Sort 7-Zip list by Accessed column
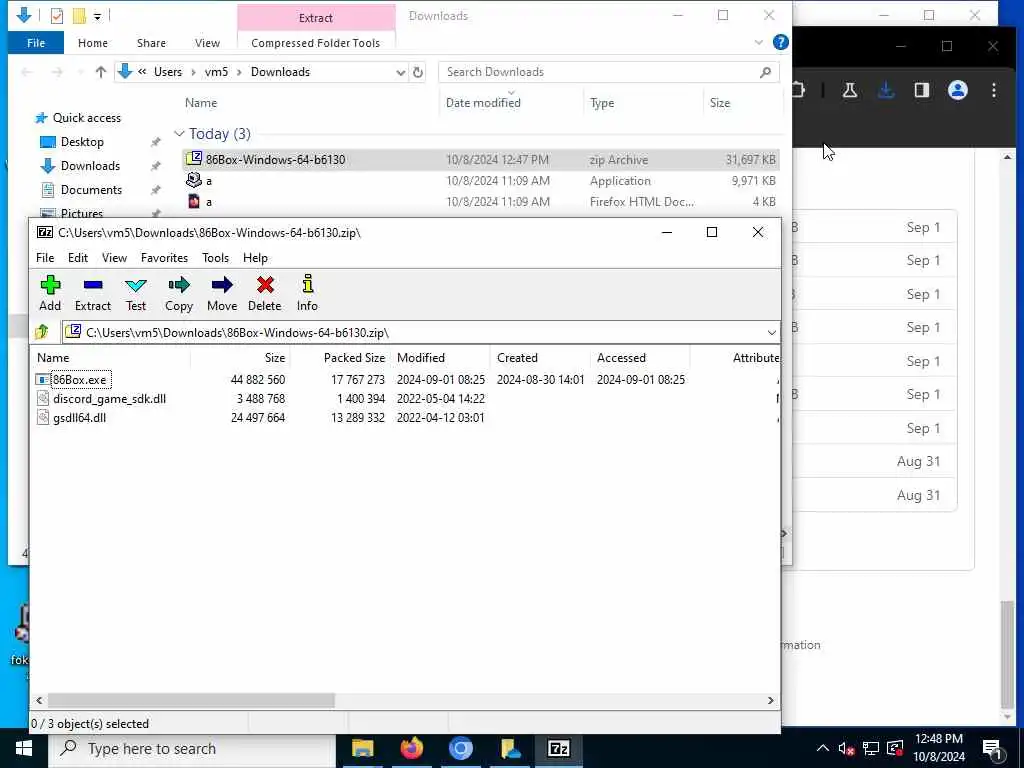Image resolution: width=1024 pixels, height=768 pixels. point(640,358)
